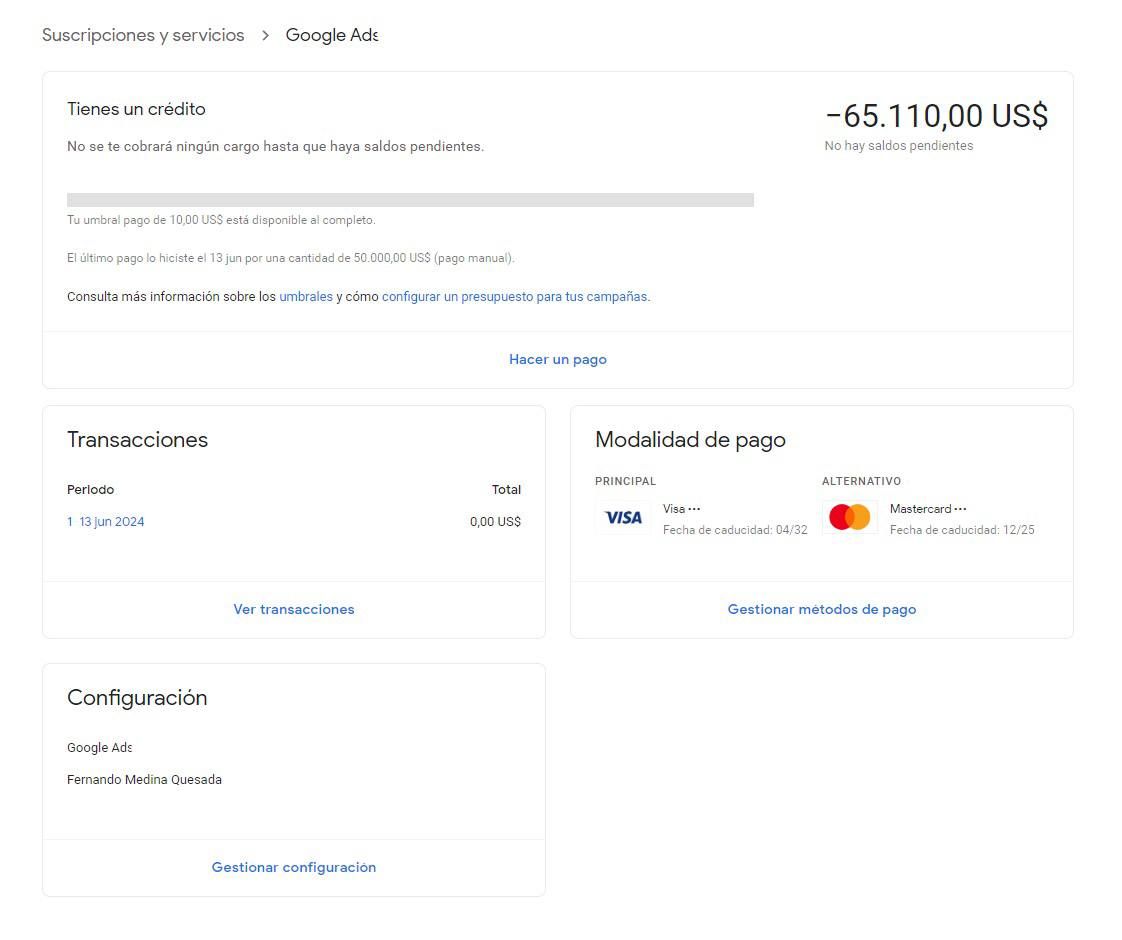Screen dimensions: 1122x940
Task: Click the breadcrumb chevron separator arrow
Action: (x=265, y=35)
